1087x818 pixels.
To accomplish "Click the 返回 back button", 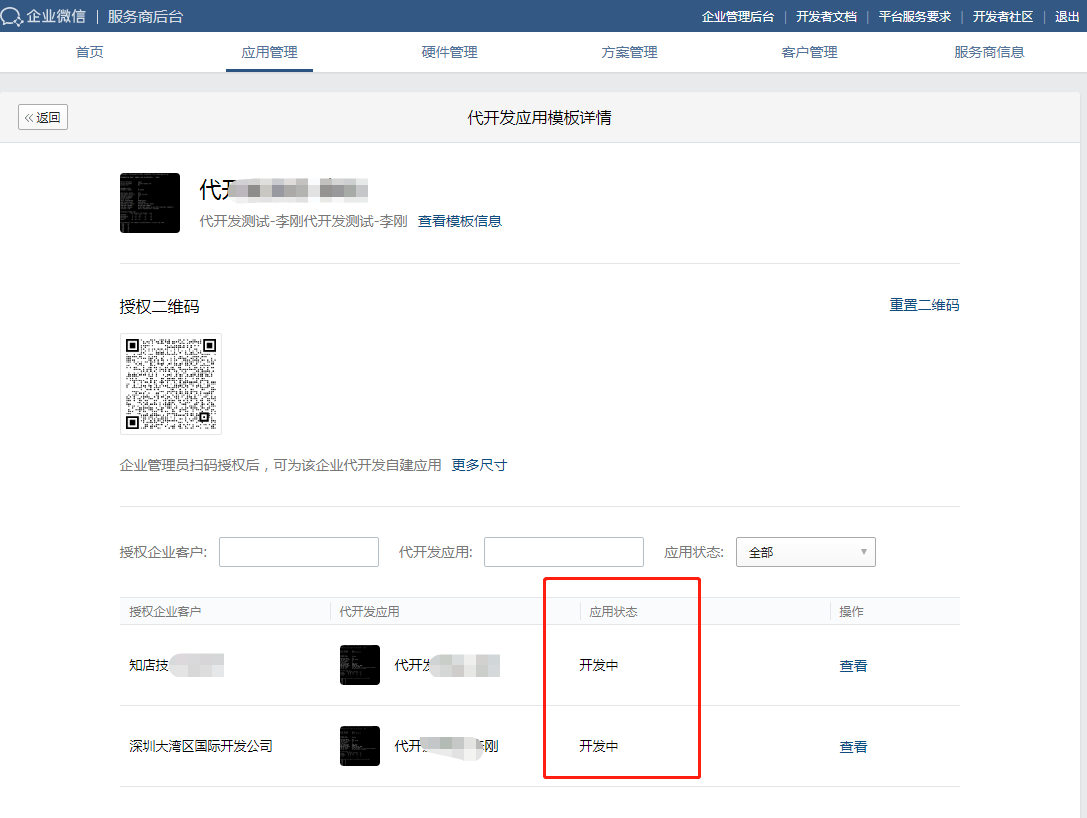I will tap(42, 116).
